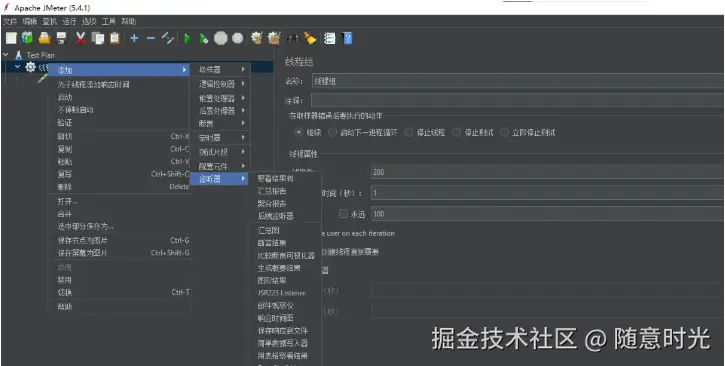
Task: Click the broom Reset Search toolbar icon
Action: pos(310,38)
